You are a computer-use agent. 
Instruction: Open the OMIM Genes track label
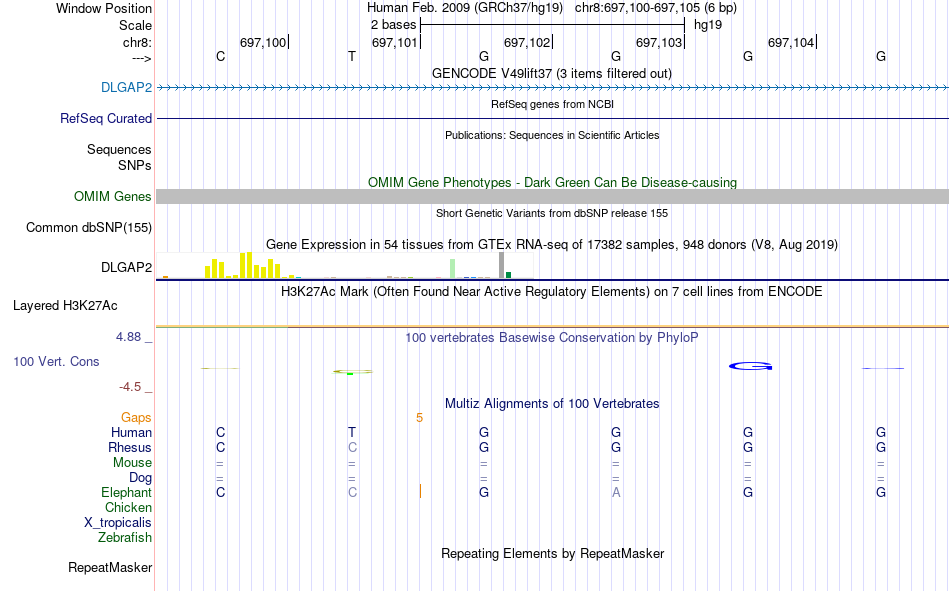(x=112, y=196)
